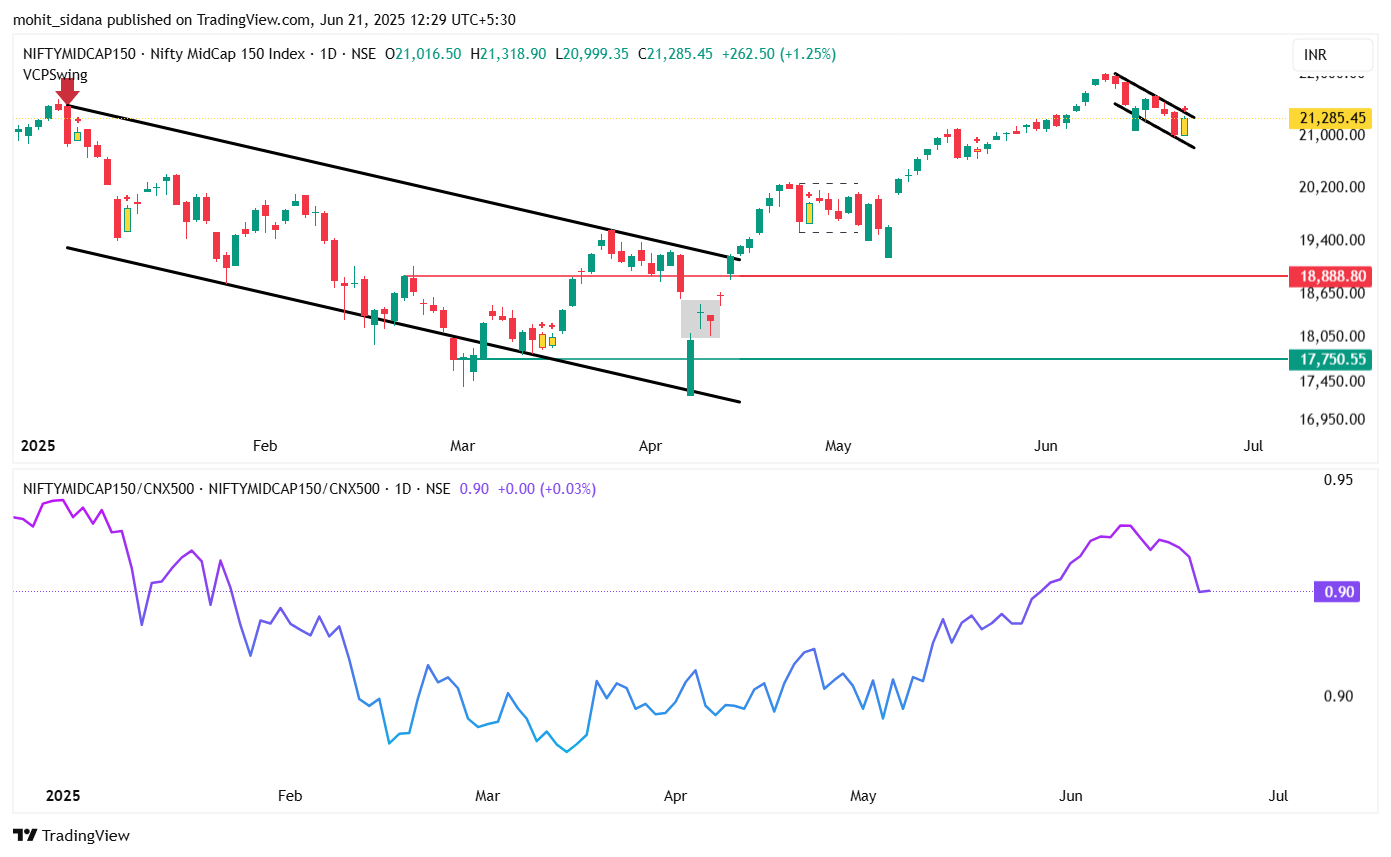Image resolution: width=1391 pixels, height=857 pixels.
Task: Select the dashed rectangle drawn before May
Action: [x=829, y=208]
